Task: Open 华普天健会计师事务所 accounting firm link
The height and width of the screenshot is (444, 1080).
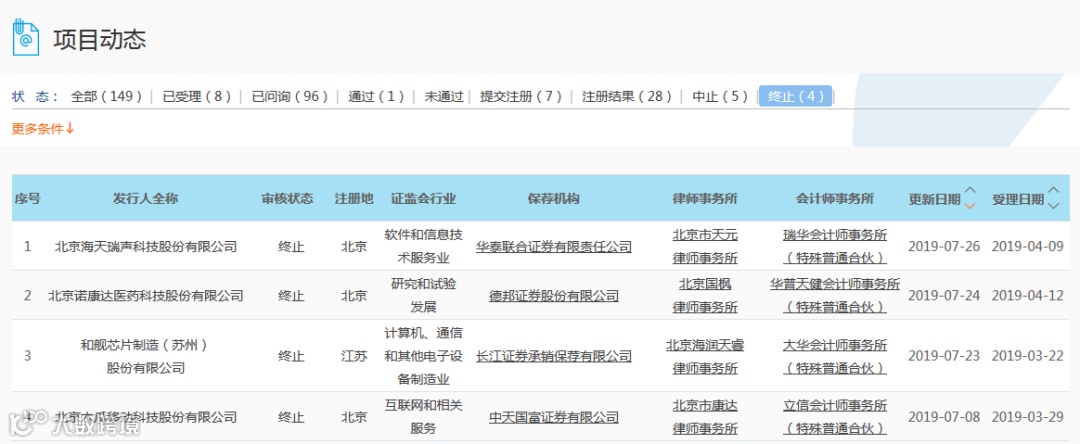Action: pos(835,296)
